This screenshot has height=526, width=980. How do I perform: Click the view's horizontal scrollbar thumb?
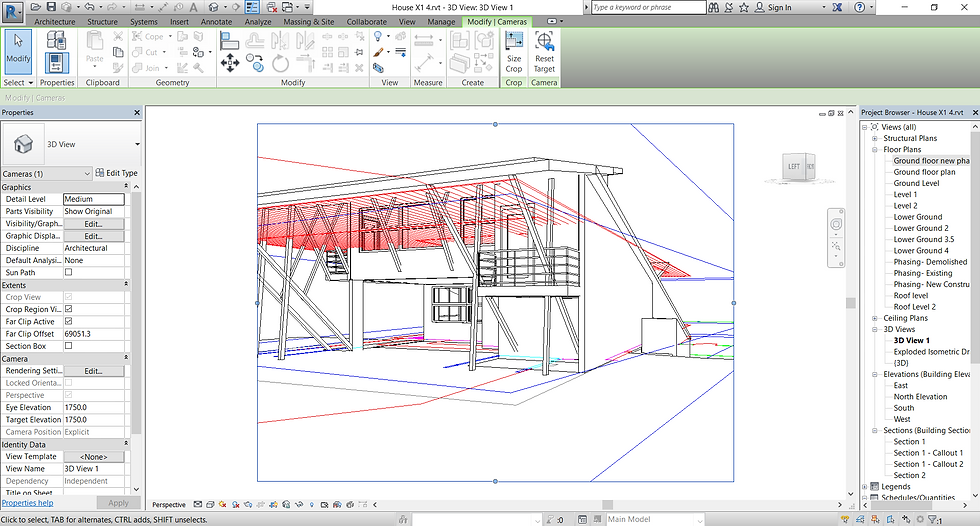click(608, 505)
